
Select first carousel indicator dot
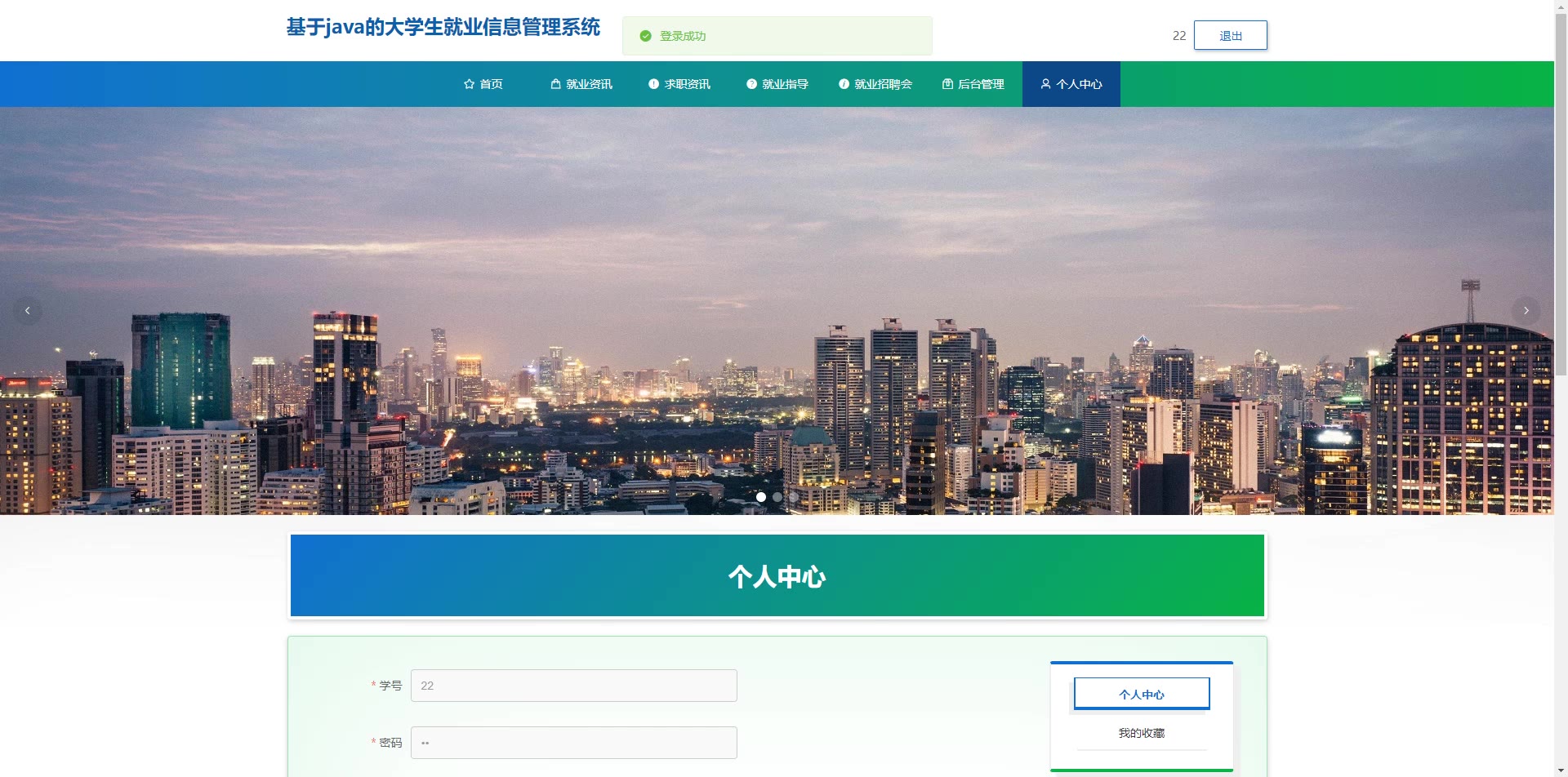point(761,497)
